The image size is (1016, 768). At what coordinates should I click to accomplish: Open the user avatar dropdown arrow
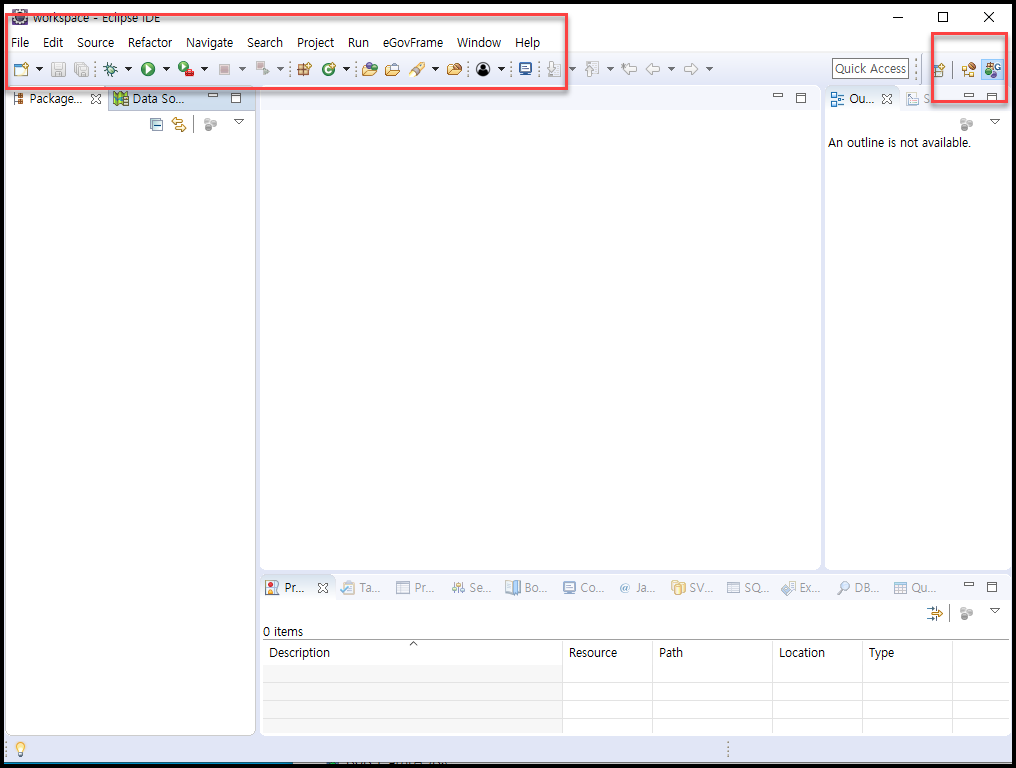501,69
